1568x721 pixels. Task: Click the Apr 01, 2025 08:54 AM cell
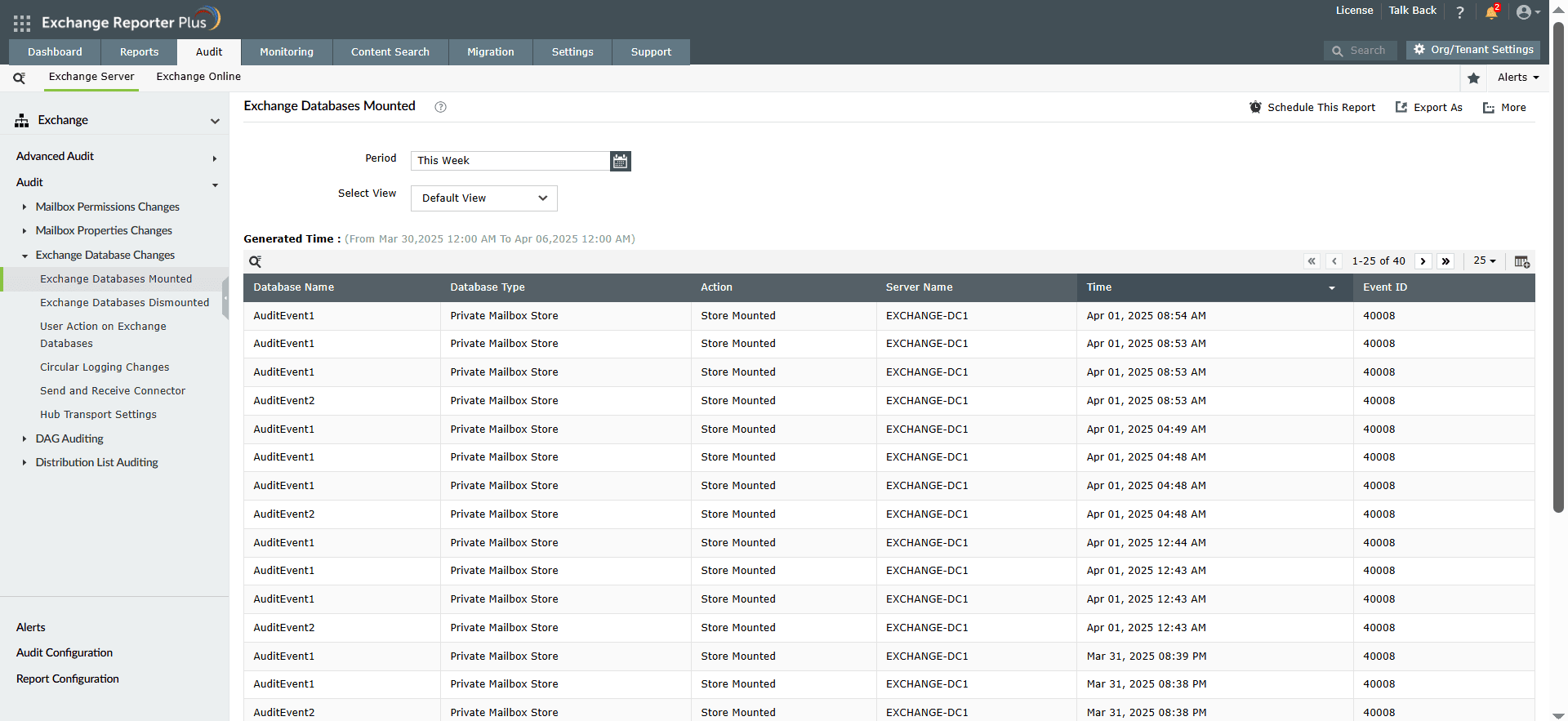click(1147, 316)
